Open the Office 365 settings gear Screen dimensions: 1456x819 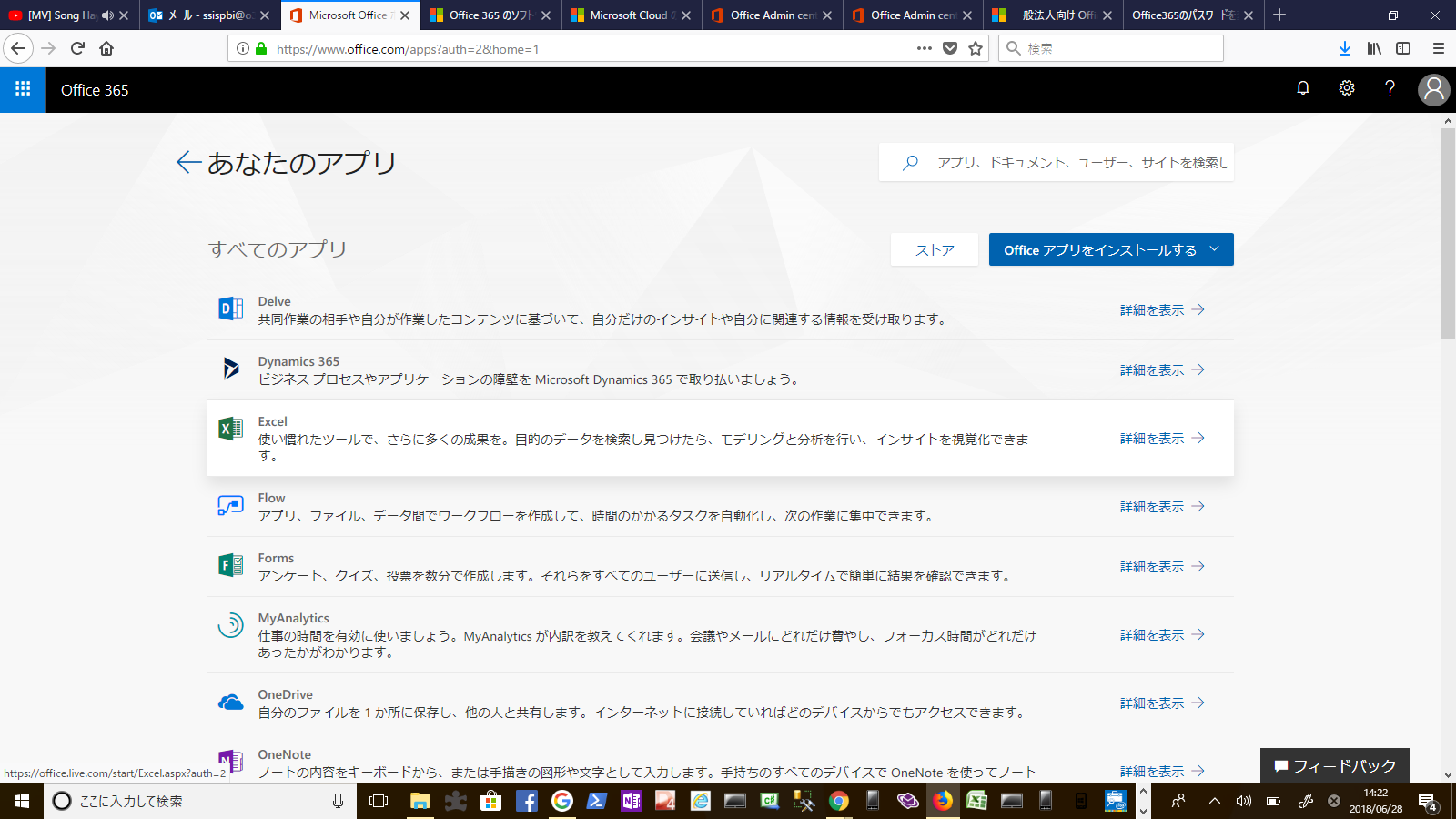pos(1347,88)
